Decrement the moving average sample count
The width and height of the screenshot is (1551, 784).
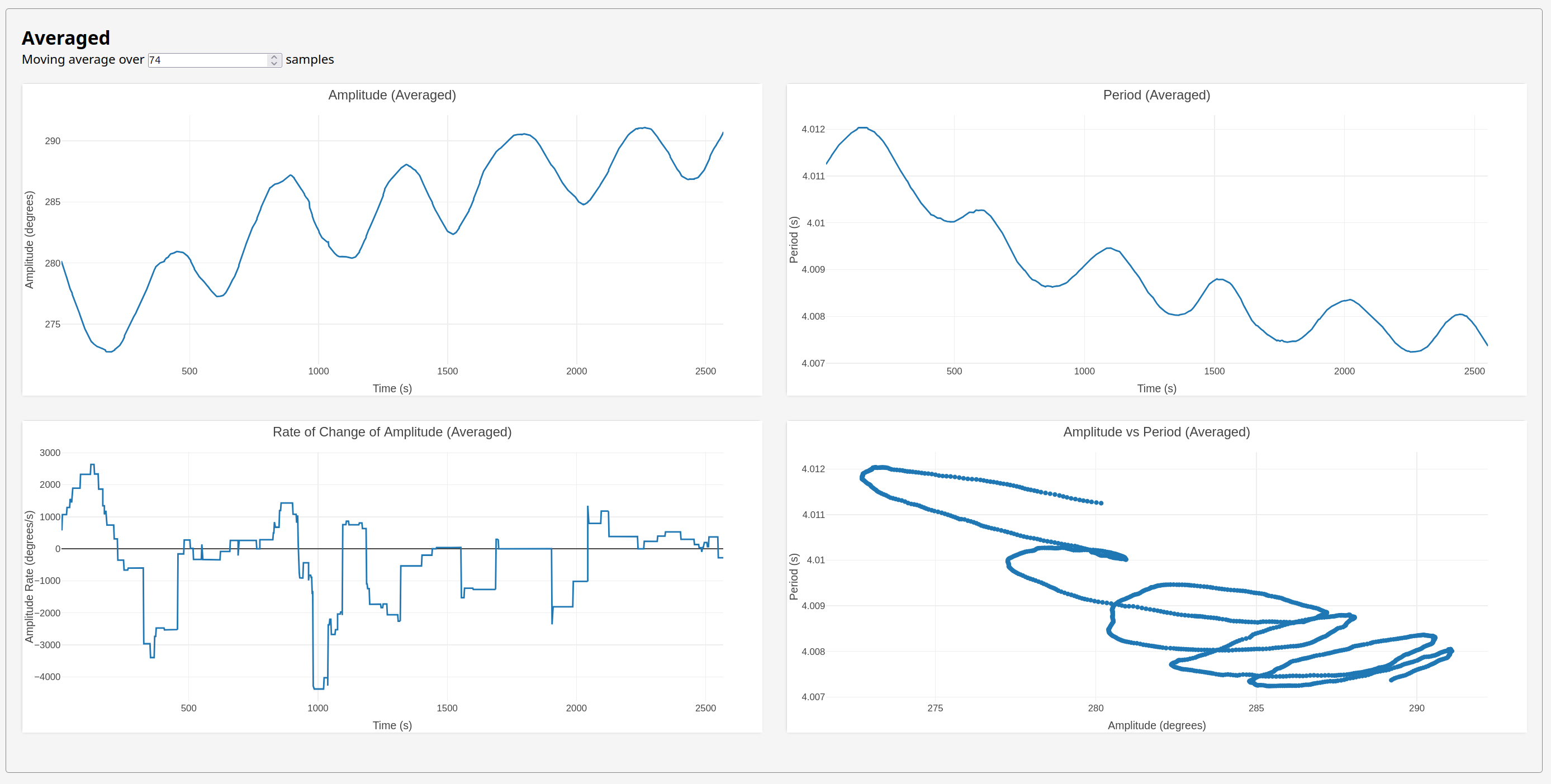(274, 63)
